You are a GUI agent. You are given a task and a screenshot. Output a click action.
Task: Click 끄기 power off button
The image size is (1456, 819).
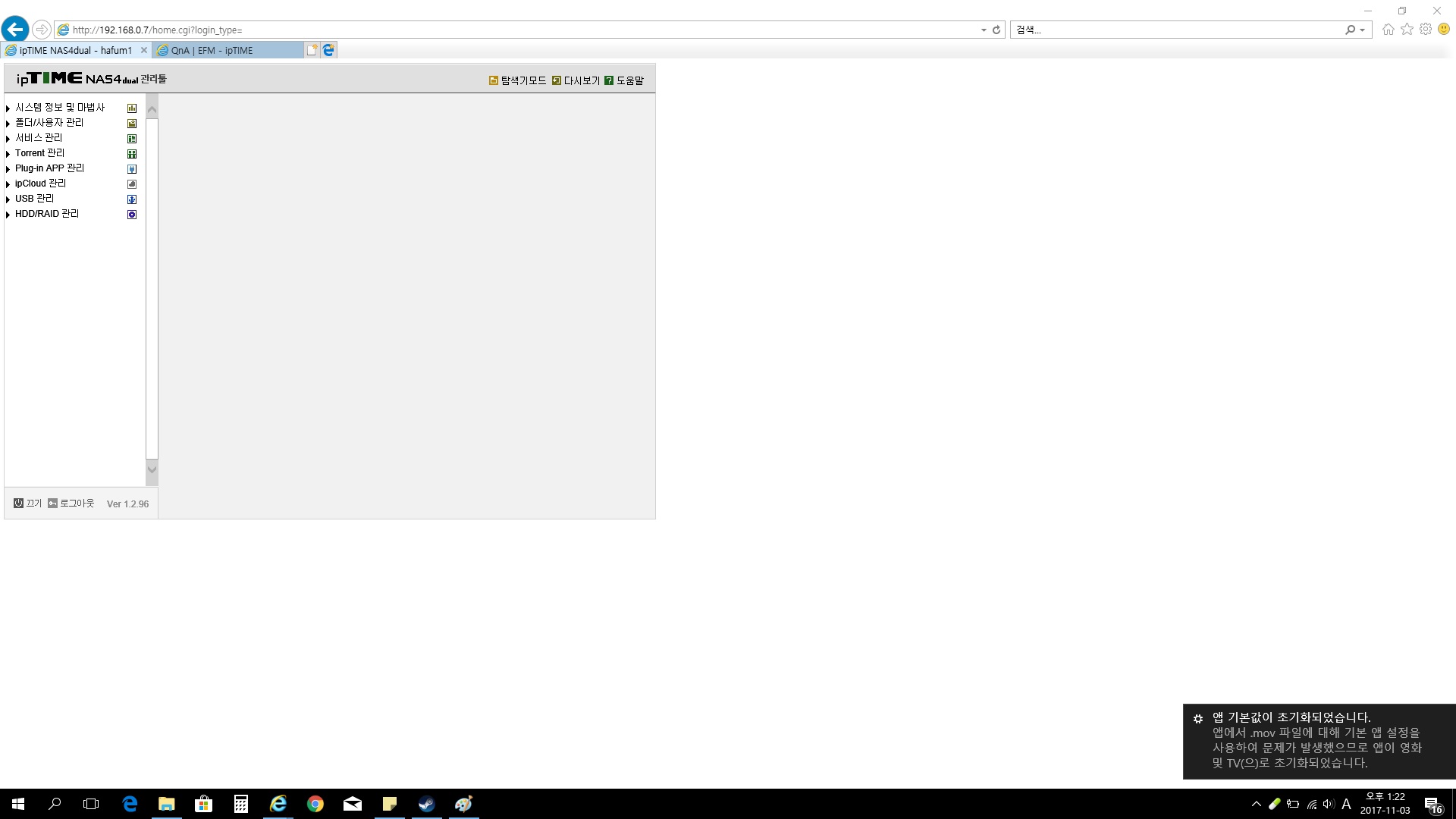[28, 504]
